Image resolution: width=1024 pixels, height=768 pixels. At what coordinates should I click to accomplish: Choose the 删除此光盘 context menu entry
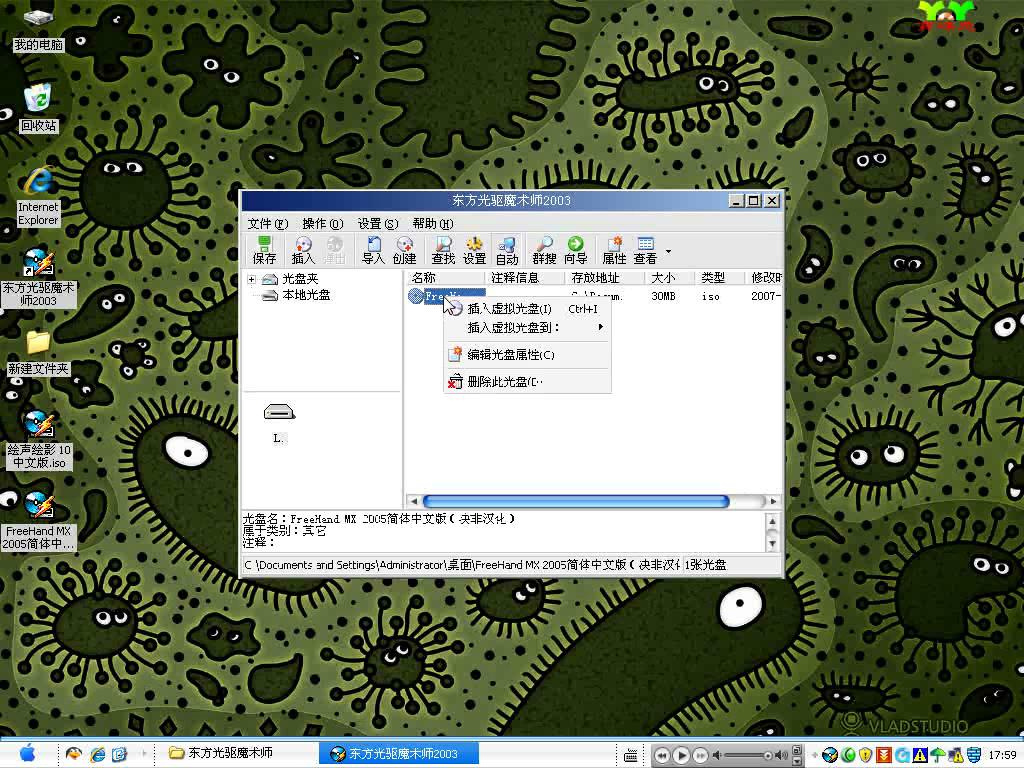(528, 381)
